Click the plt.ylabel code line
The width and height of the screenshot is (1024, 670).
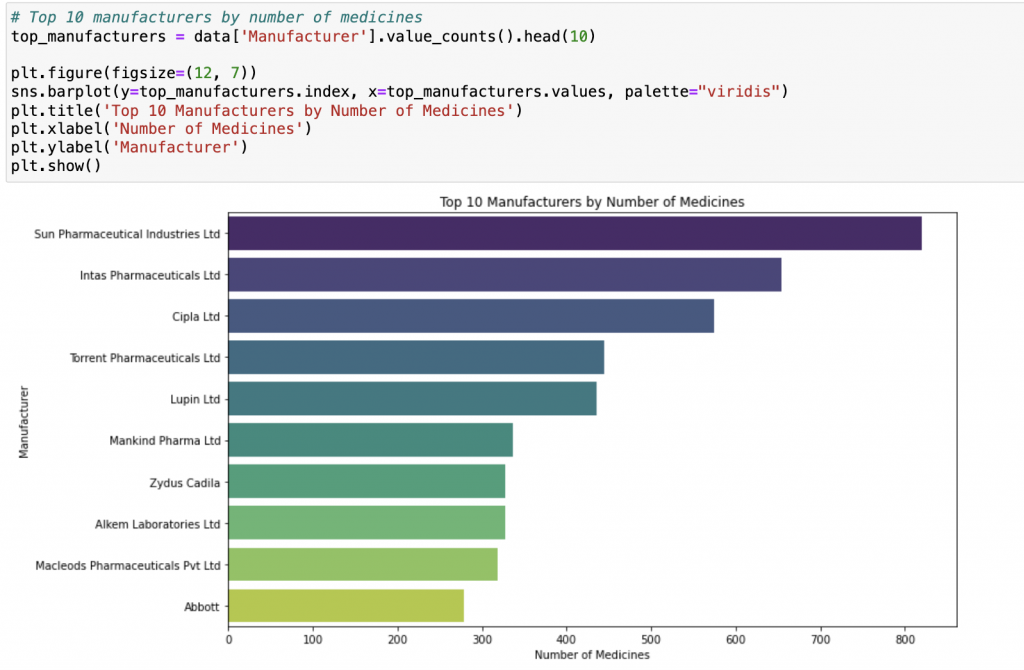129,147
